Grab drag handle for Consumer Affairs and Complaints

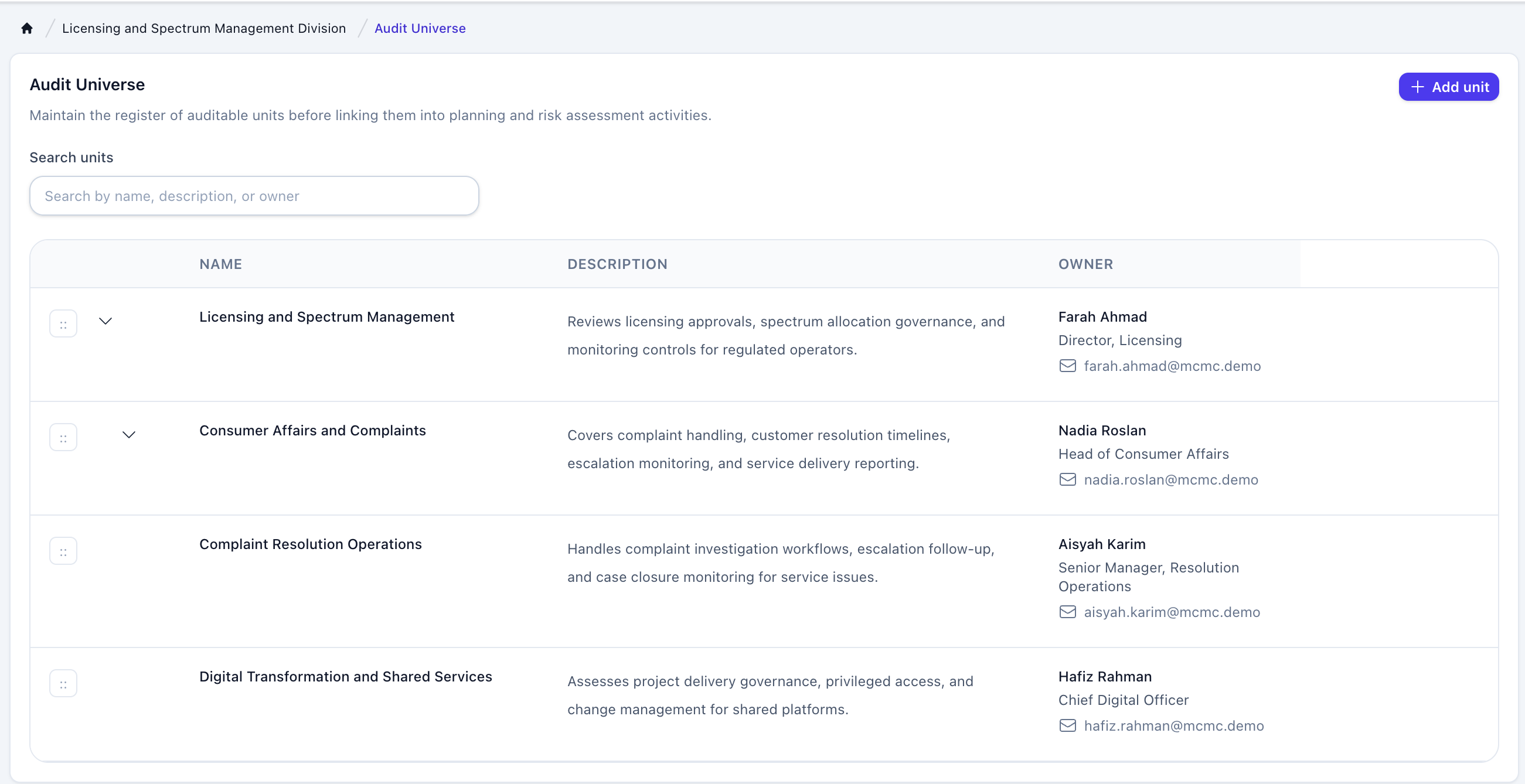coord(63,437)
